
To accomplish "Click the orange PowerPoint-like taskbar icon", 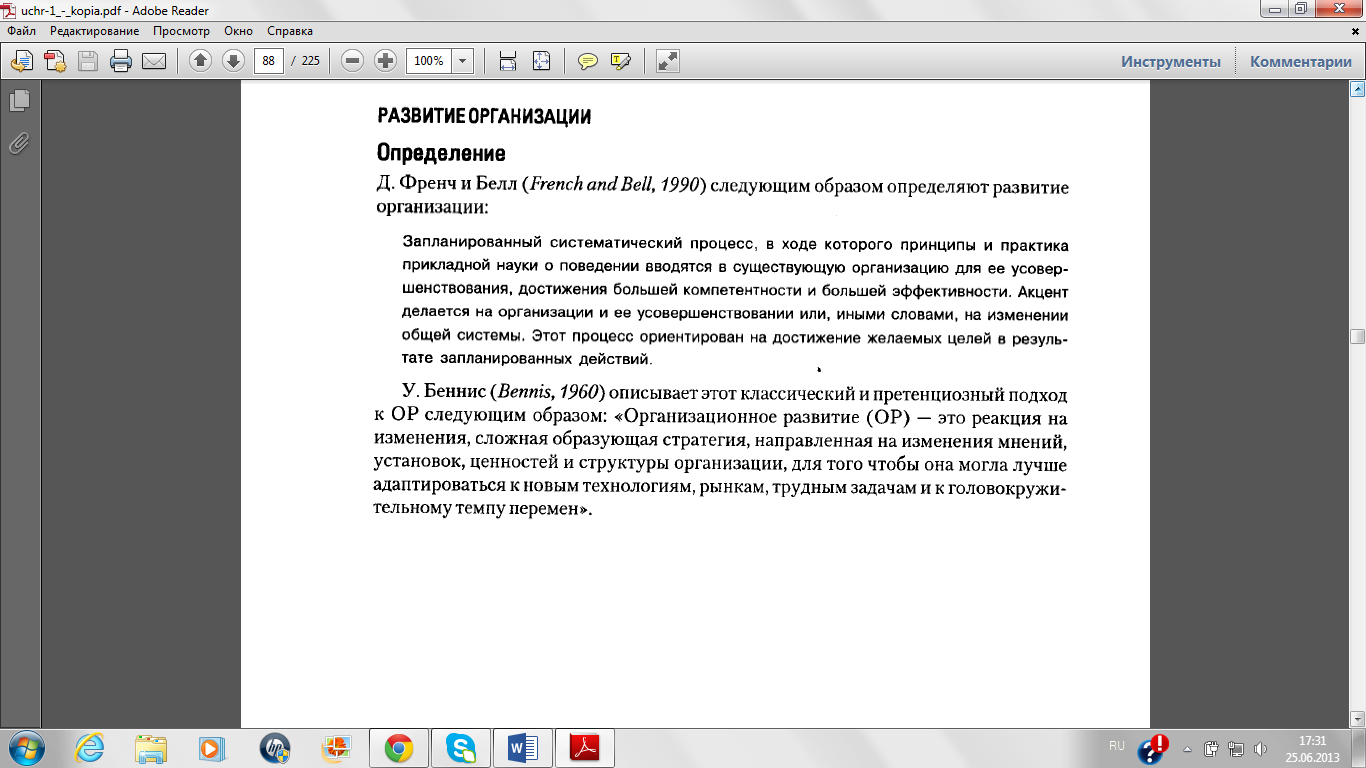I will click(337, 748).
